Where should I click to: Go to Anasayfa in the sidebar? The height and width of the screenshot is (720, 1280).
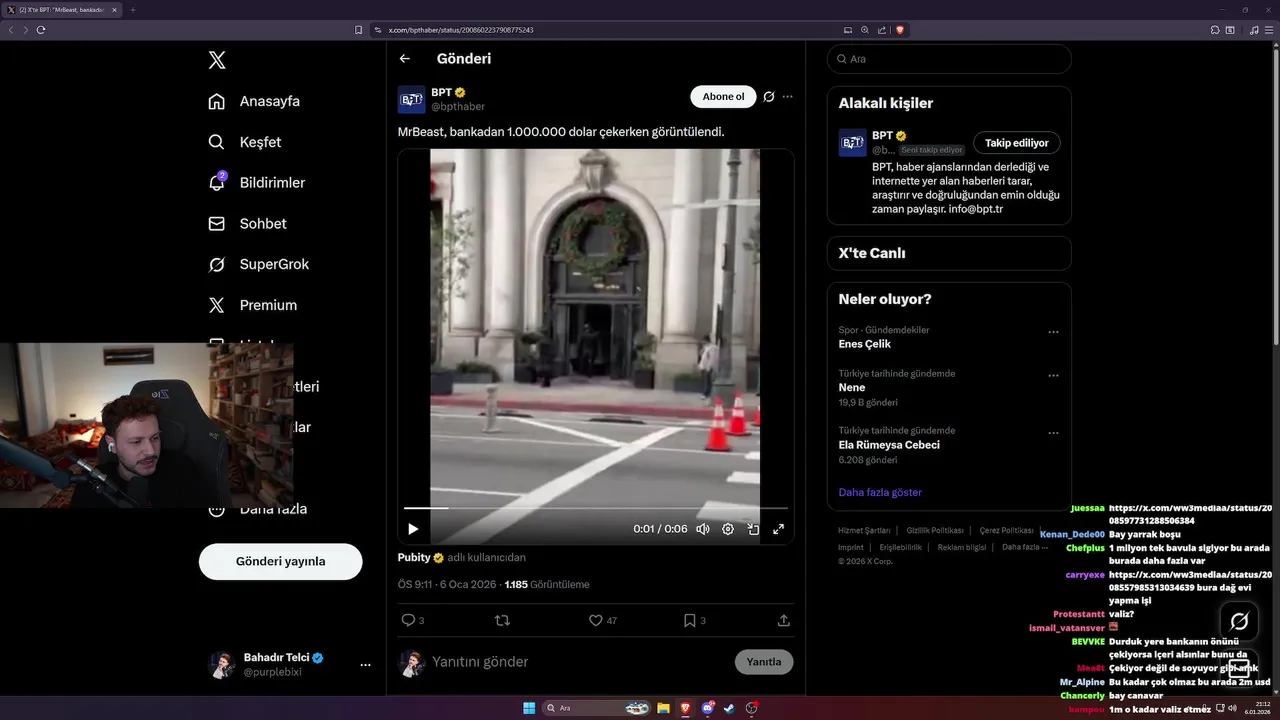pos(254,101)
